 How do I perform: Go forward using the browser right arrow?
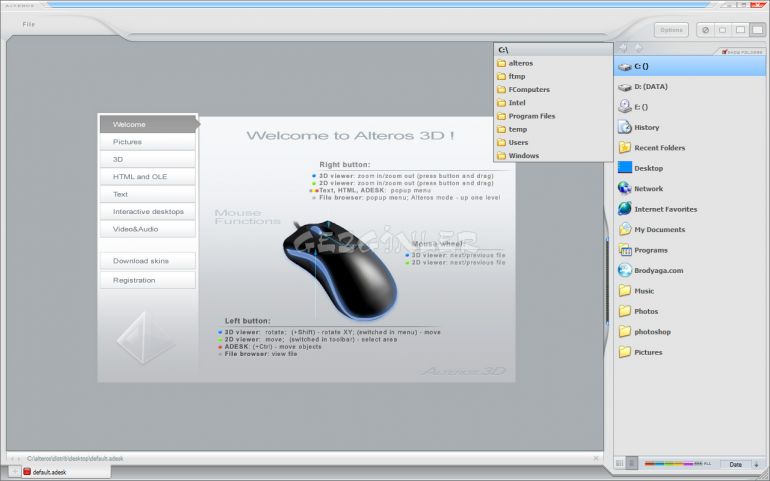click(x=638, y=48)
